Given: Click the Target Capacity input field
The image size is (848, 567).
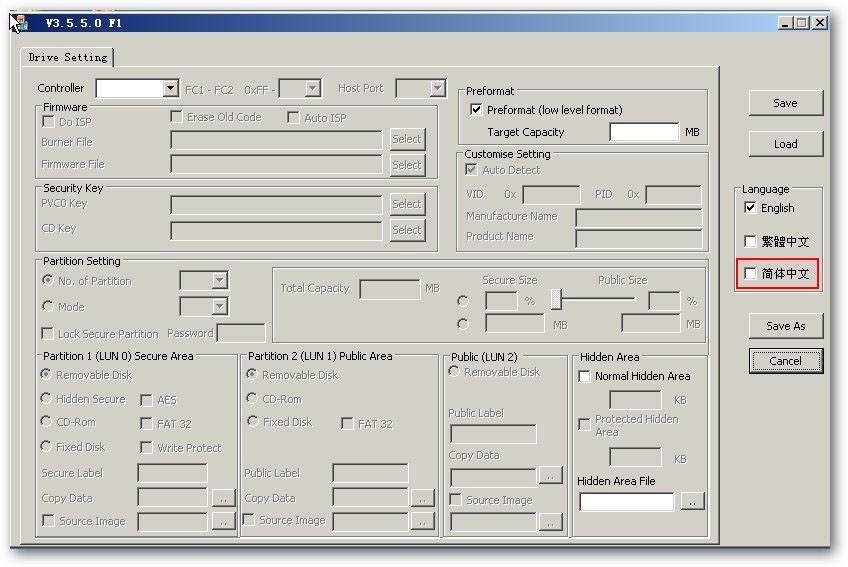Looking at the screenshot, I should [644, 132].
